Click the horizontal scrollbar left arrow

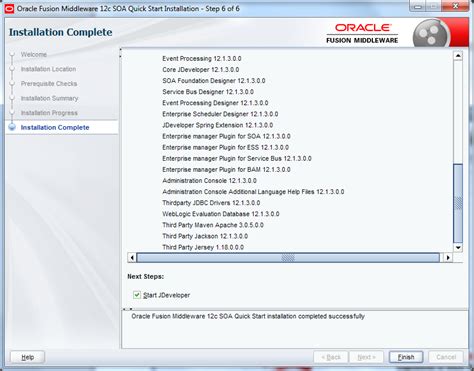click(x=132, y=257)
